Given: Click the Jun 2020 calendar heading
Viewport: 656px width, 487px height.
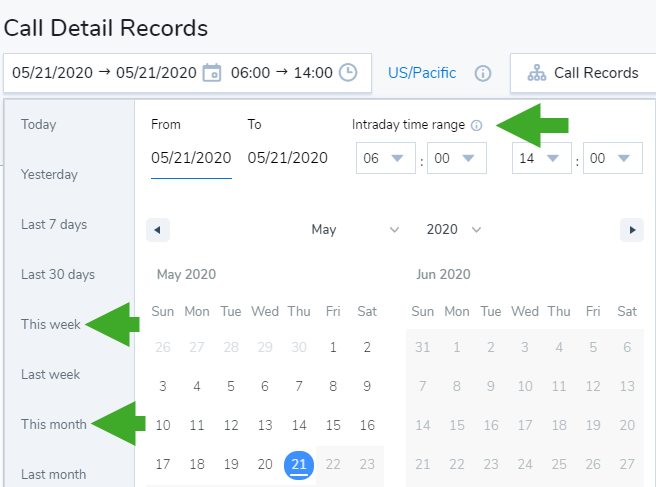Looking at the screenshot, I should coord(443,274).
